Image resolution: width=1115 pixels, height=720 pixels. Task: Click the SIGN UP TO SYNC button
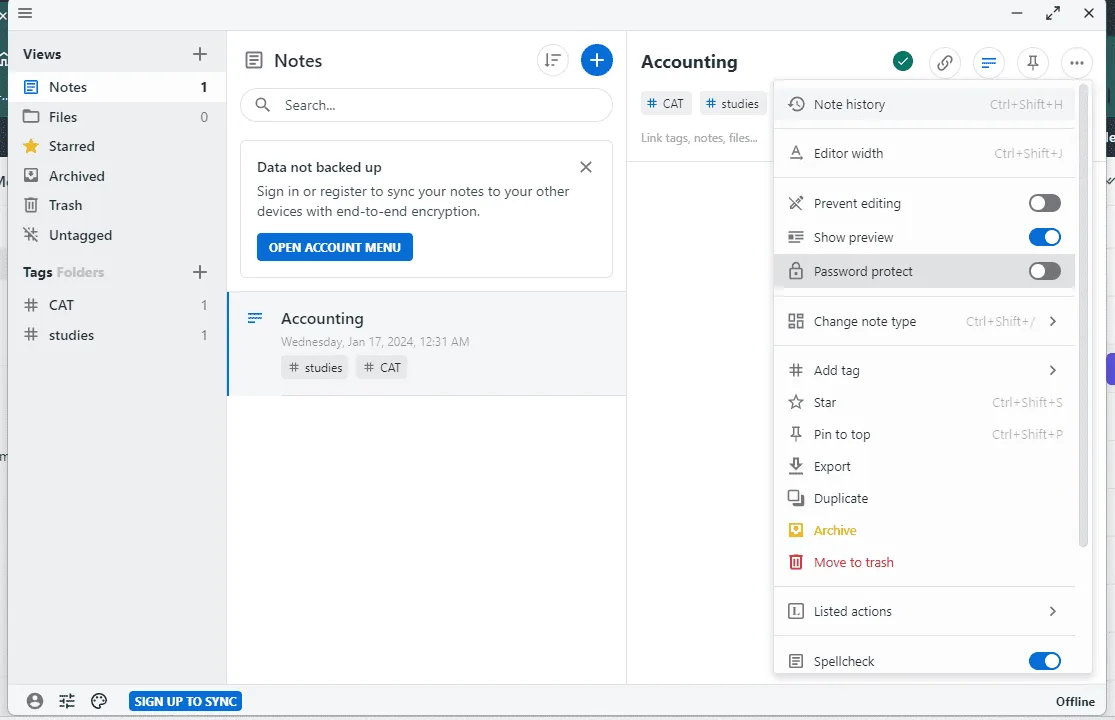(x=186, y=702)
